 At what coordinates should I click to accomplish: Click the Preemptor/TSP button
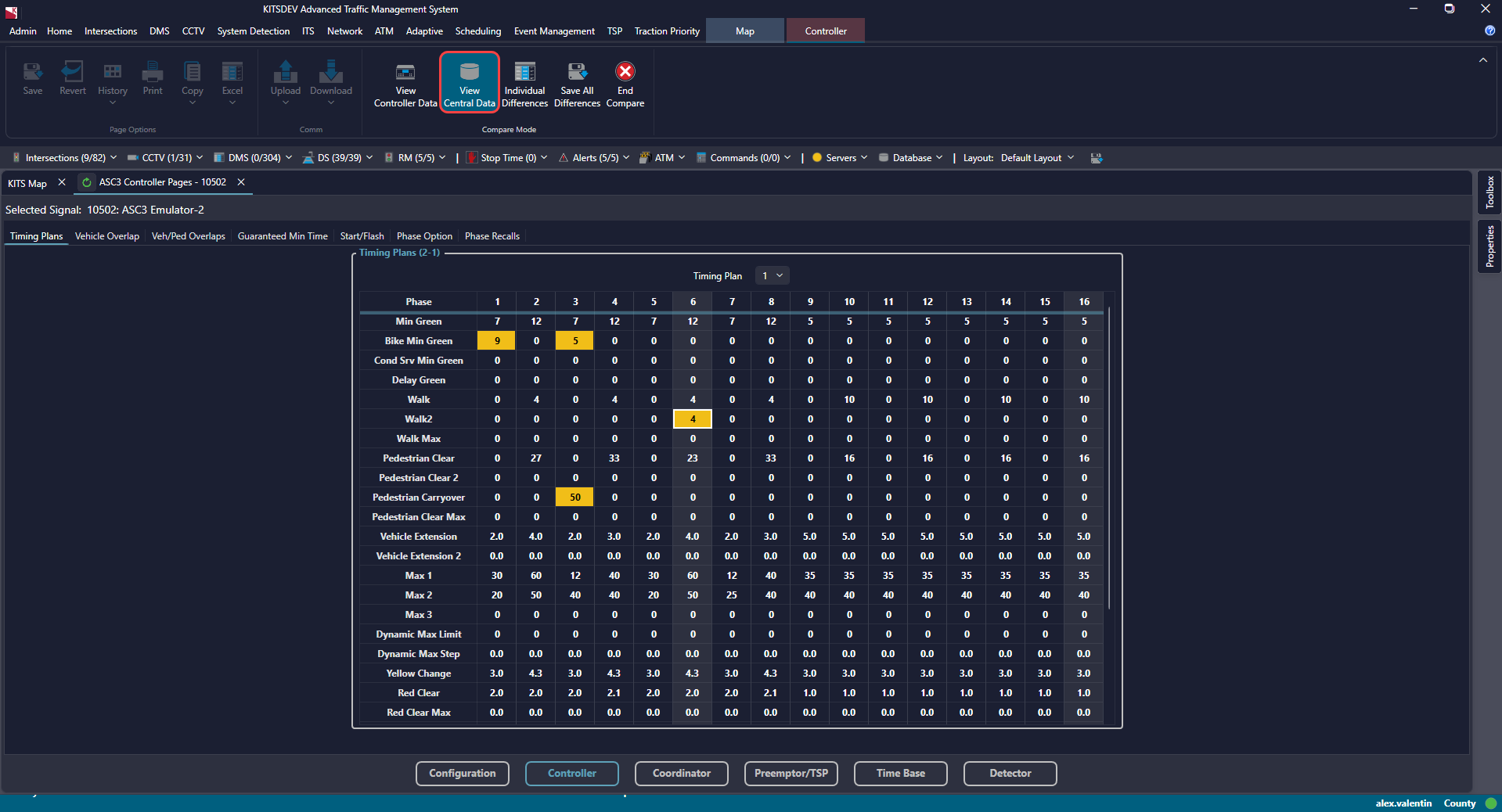click(x=791, y=774)
